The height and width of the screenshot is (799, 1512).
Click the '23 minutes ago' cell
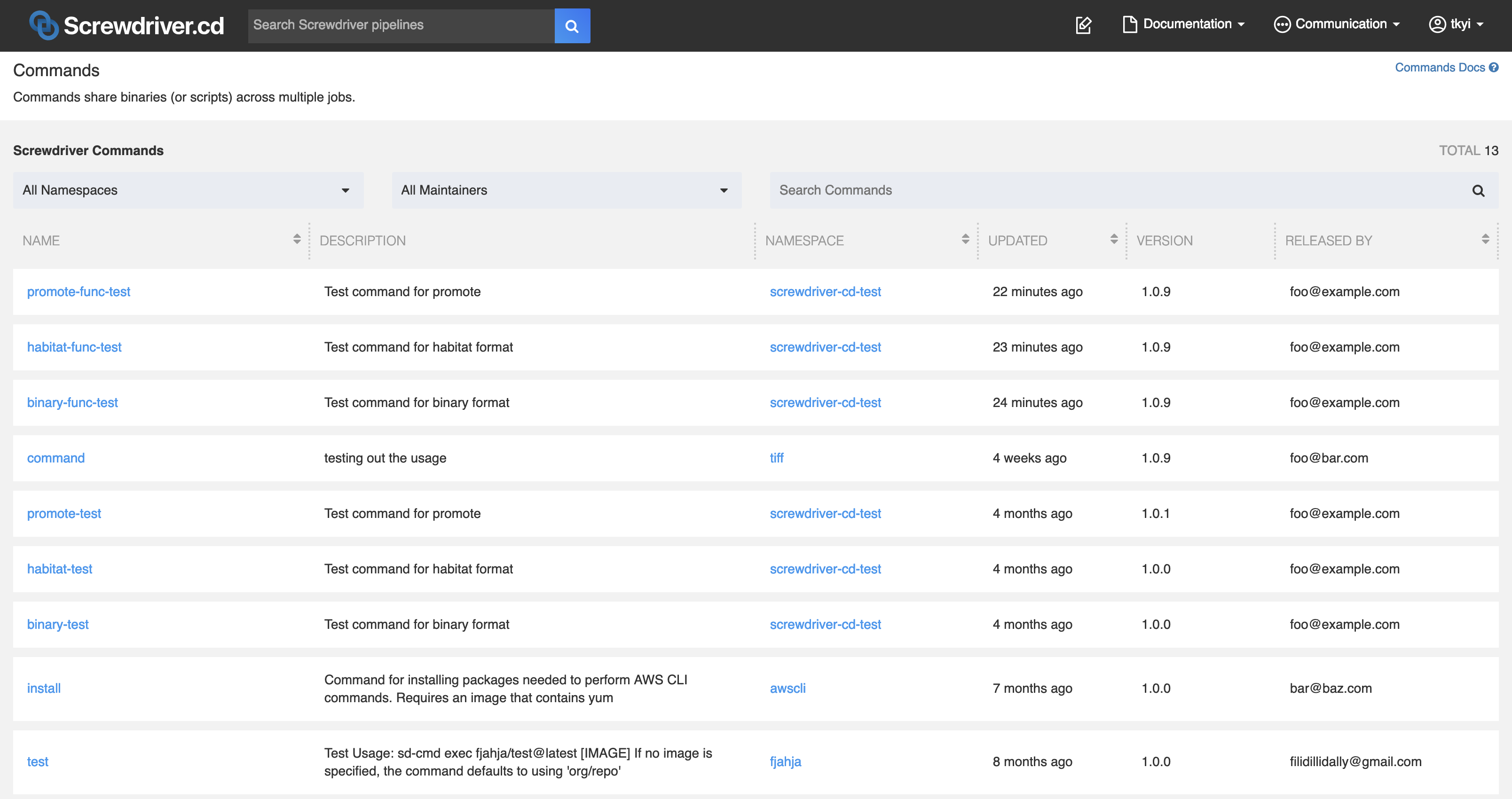(x=1038, y=347)
